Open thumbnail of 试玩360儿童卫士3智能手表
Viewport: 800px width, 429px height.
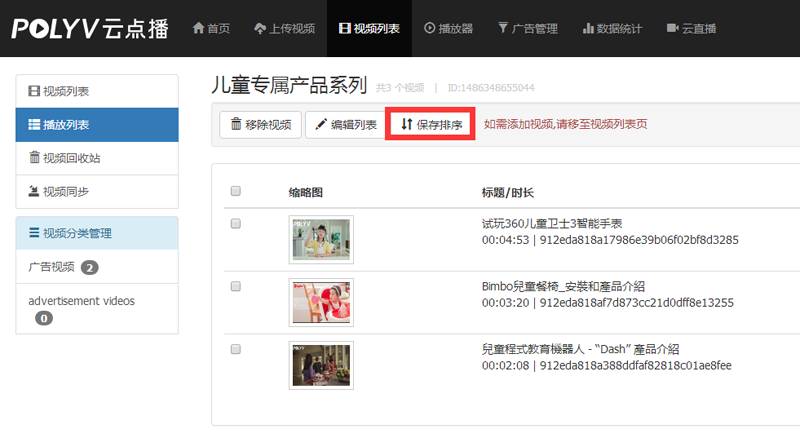(321, 240)
